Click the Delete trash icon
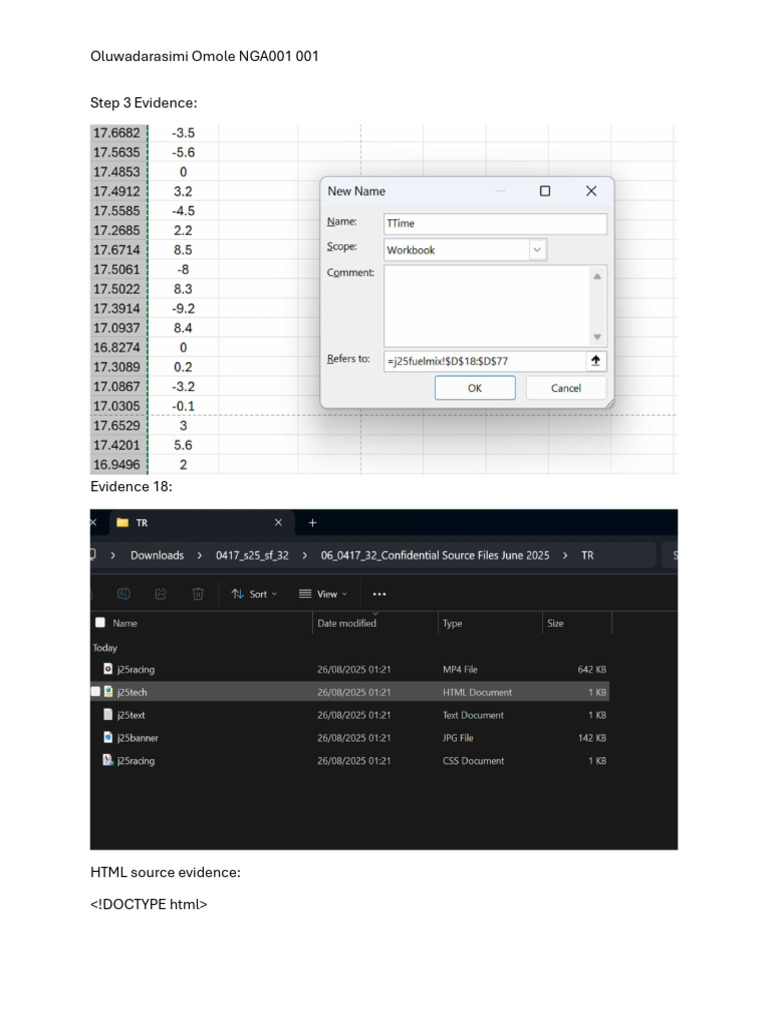 click(x=198, y=594)
